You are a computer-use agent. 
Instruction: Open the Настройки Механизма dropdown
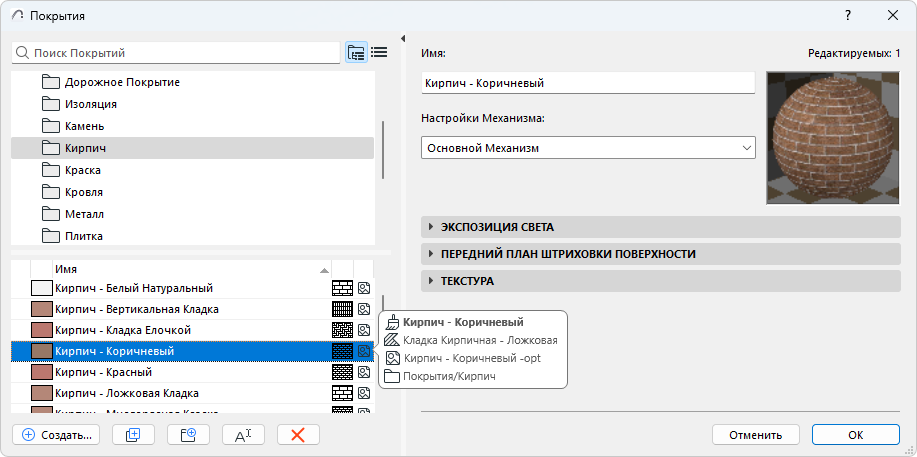(x=588, y=148)
